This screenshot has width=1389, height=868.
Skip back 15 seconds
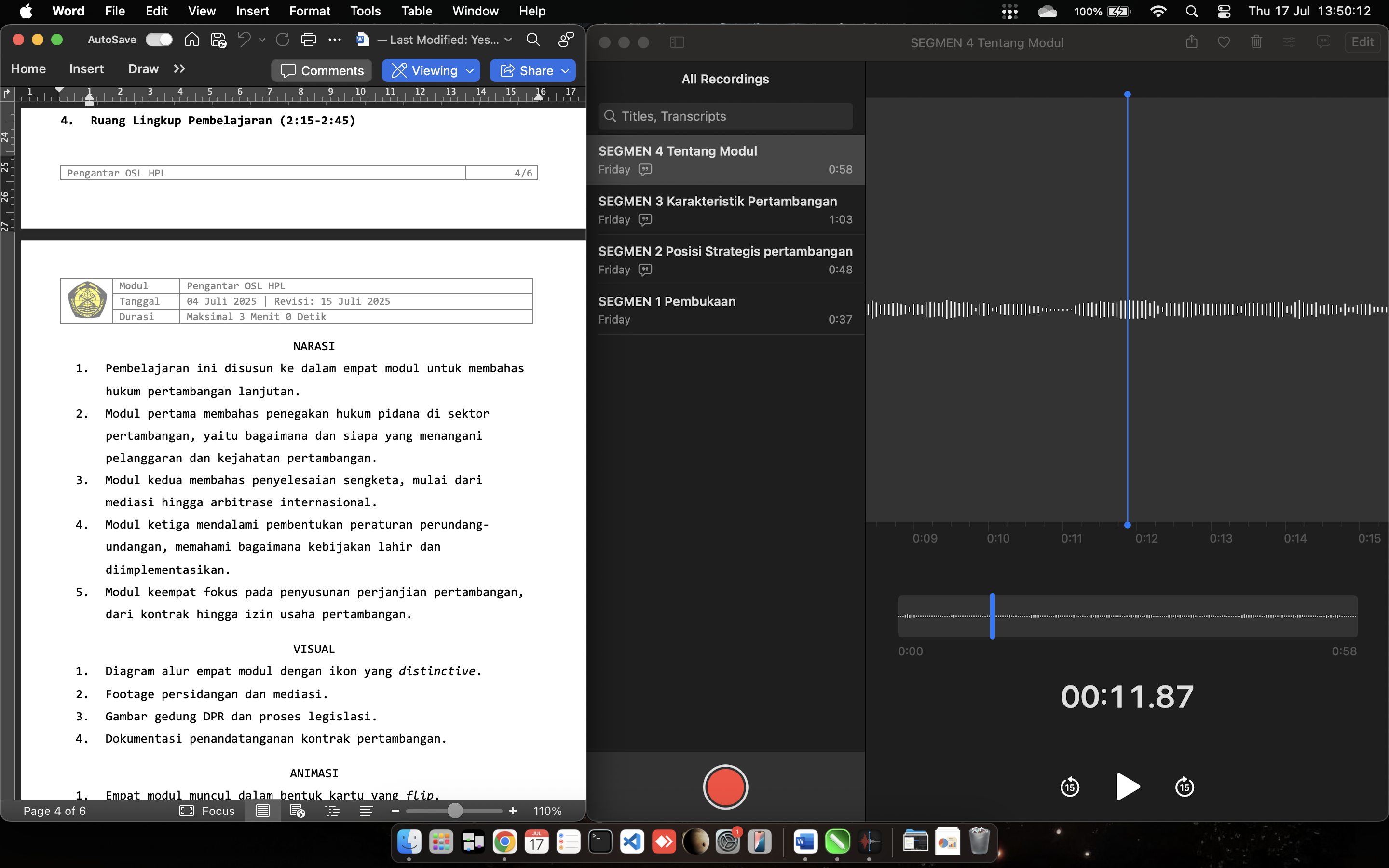click(1069, 787)
